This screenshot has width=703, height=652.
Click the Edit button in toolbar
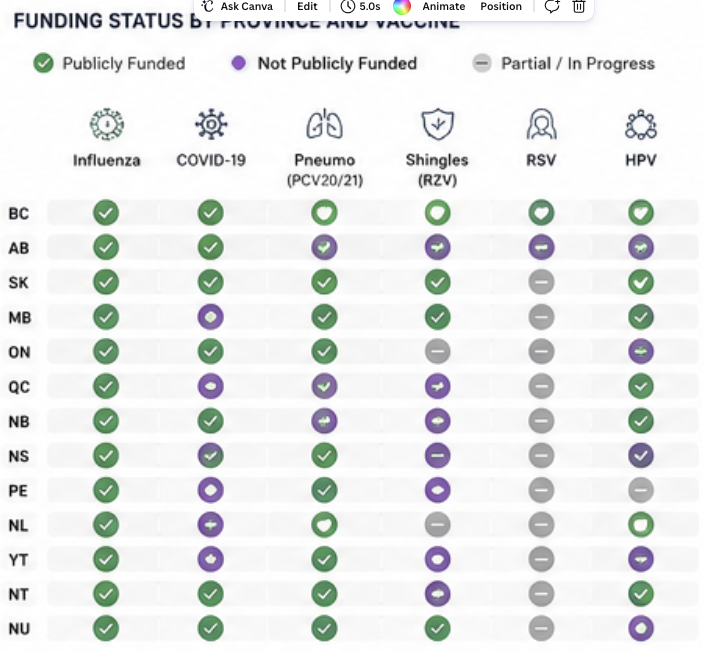[x=307, y=6]
